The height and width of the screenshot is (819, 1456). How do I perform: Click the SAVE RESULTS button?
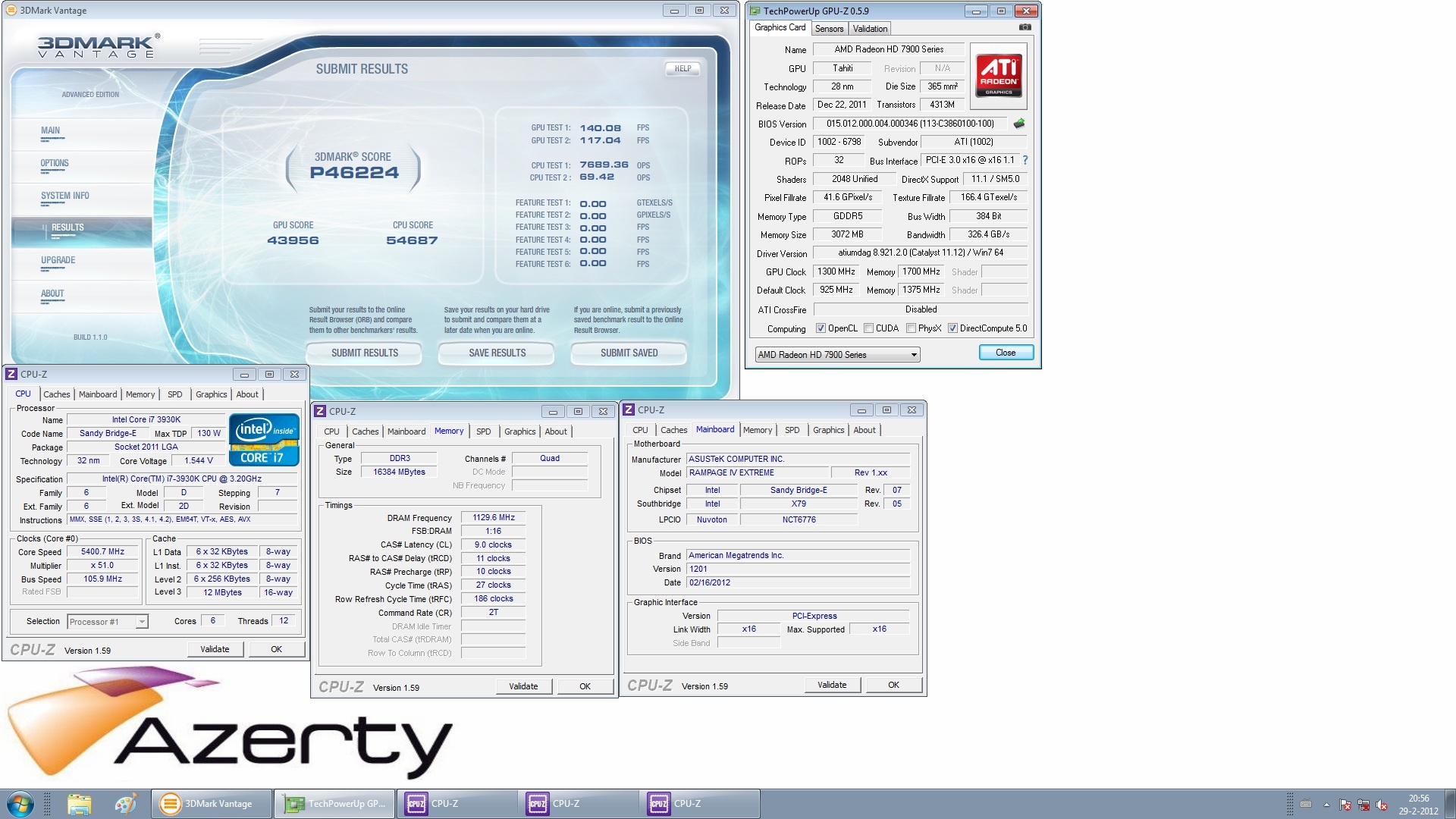(x=497, y=353)
